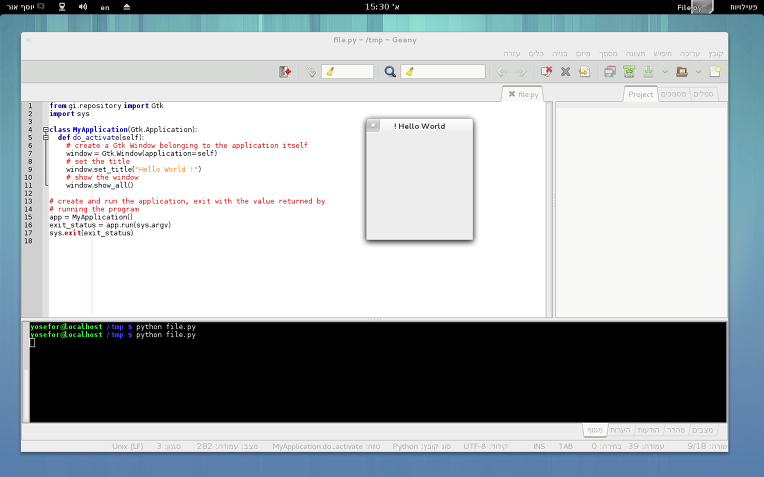764x477 pixels.
Task: Click the 15:30 clock in top bar
Action: [382, 7]
